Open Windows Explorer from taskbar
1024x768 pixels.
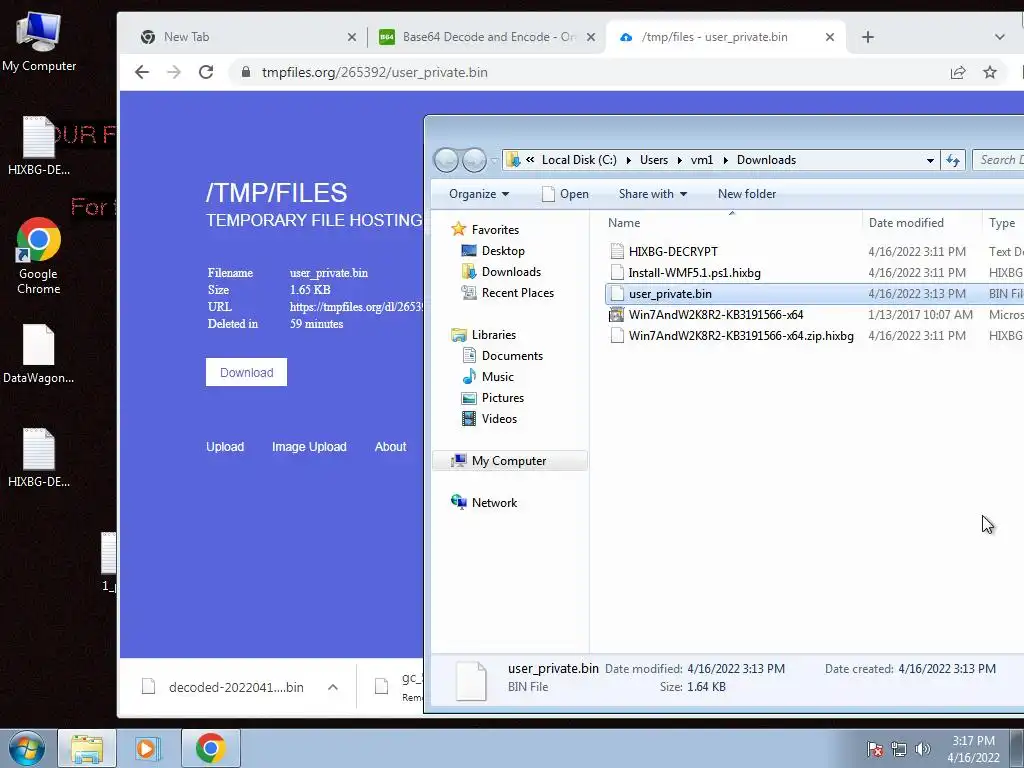(x=87, y=748)
